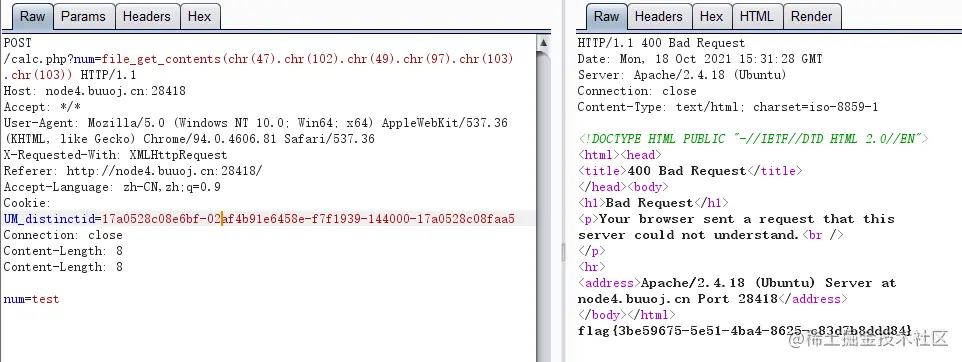Click the Accept-Language: zh-CN header line
This screenshot has height=362, width=962.
112,187
